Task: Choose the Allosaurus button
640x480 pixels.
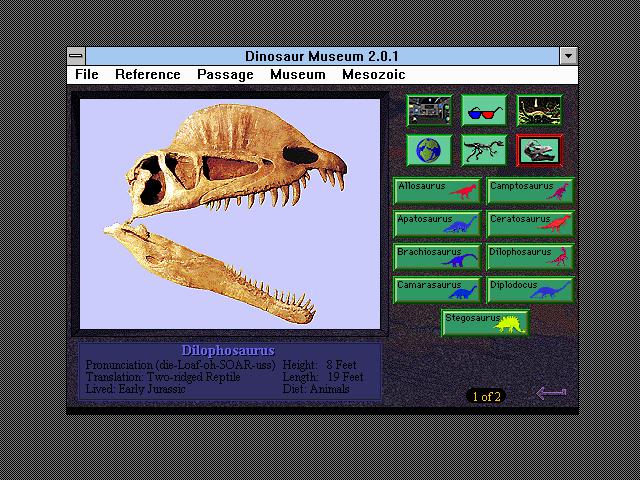Action: tap(437, 191)
